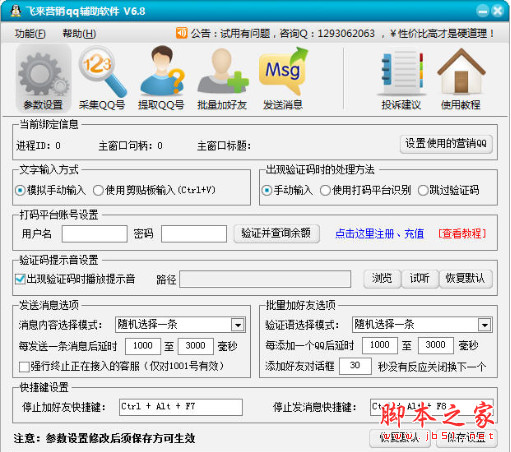The width and height of the screenshot is (511, 452).
Task: Open 批量加好友 add-friend icon
Action: click(222, 79)
